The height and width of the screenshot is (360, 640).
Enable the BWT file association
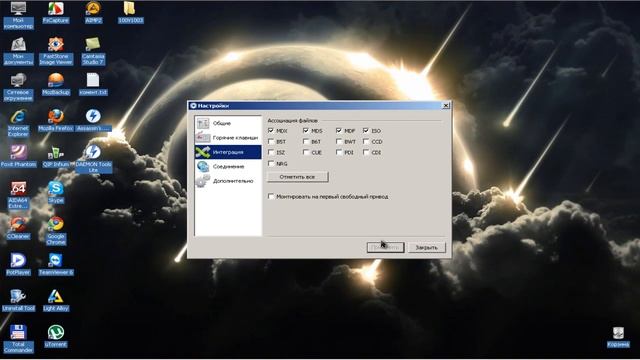pyautogui.click(x=339, y=141)
